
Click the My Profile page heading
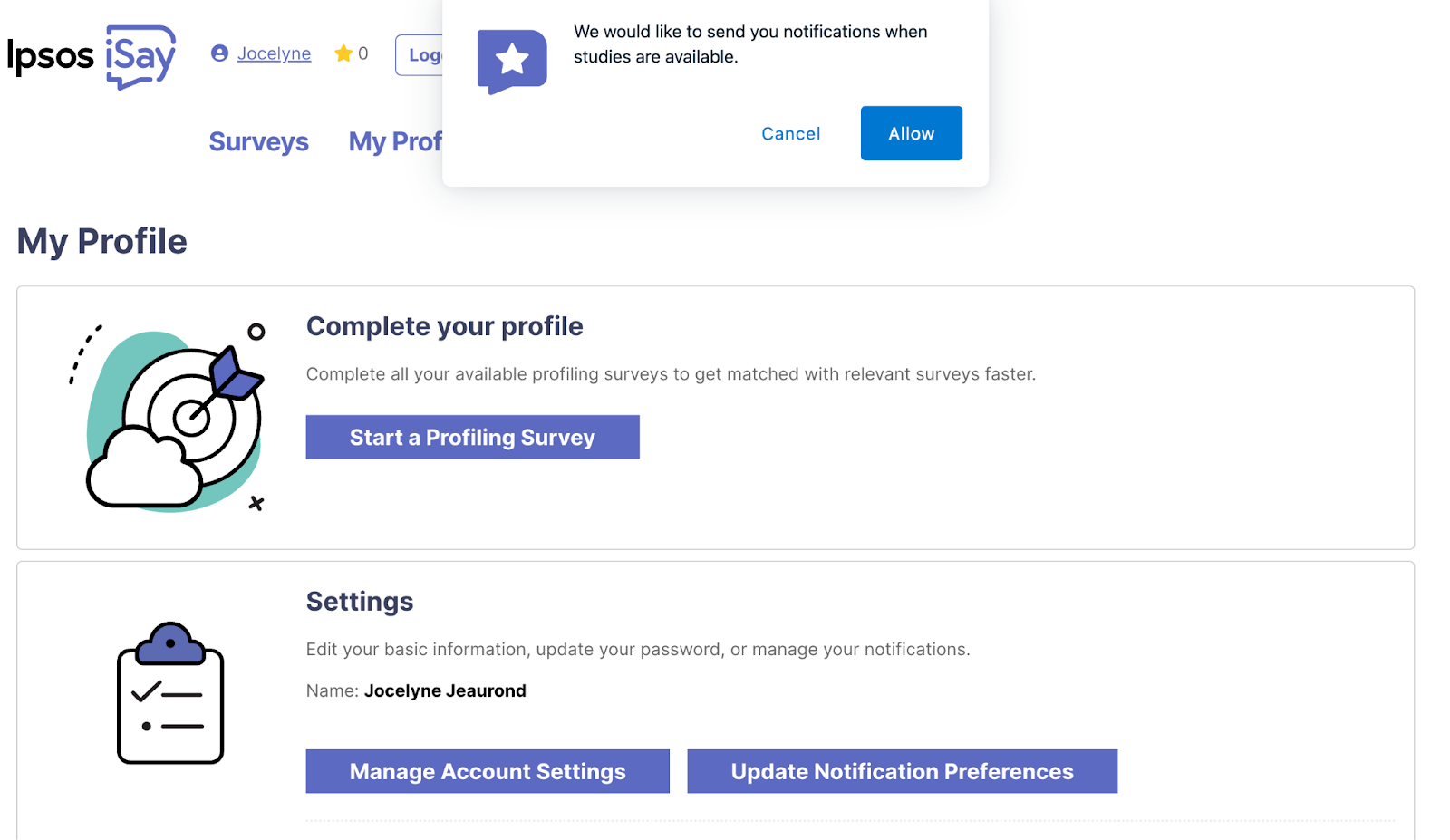click(x=102, y=241)
